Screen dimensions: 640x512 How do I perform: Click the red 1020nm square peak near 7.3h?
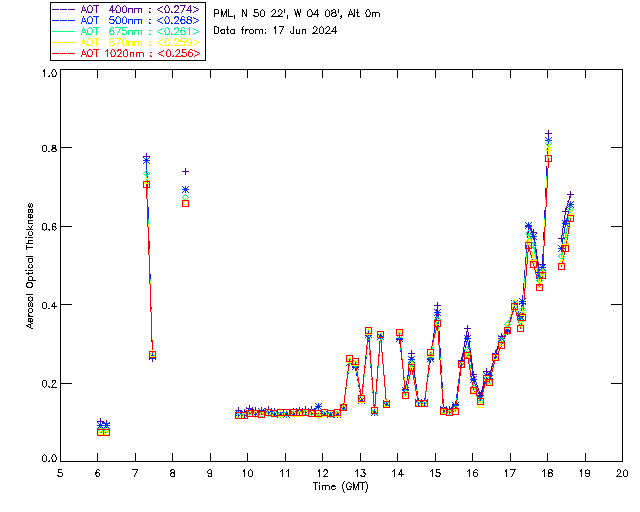(146, 185)
